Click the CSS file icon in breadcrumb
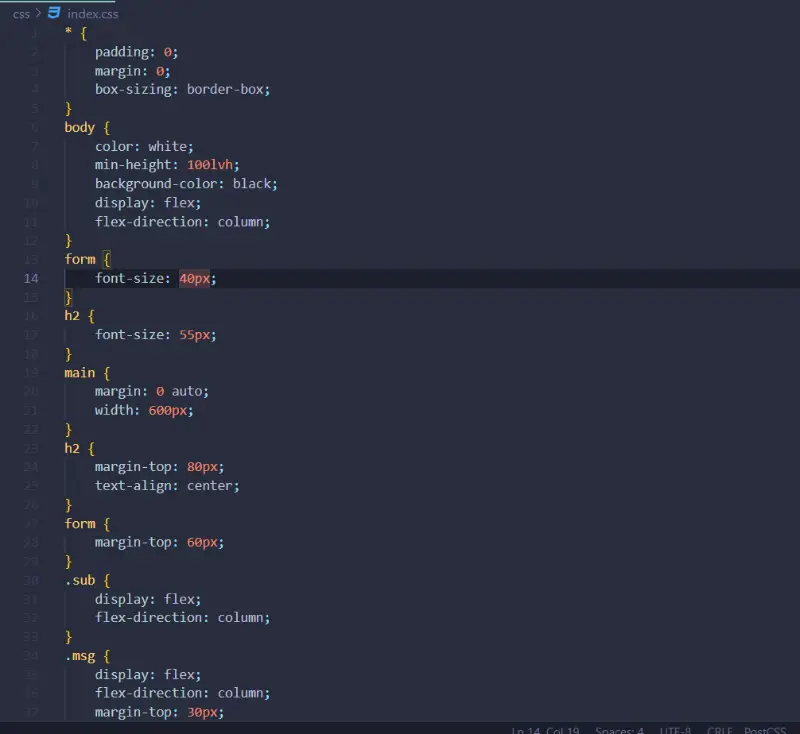Screen dimensions: 800x734 pyautogui.click(x=54, y=14)
